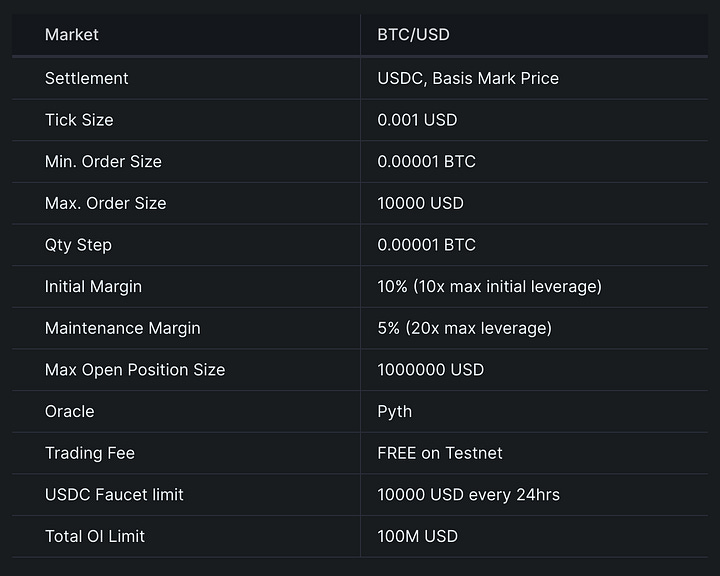720x576 pixels.
Task: Select the FREE on Testnet value
Action: 440,453
